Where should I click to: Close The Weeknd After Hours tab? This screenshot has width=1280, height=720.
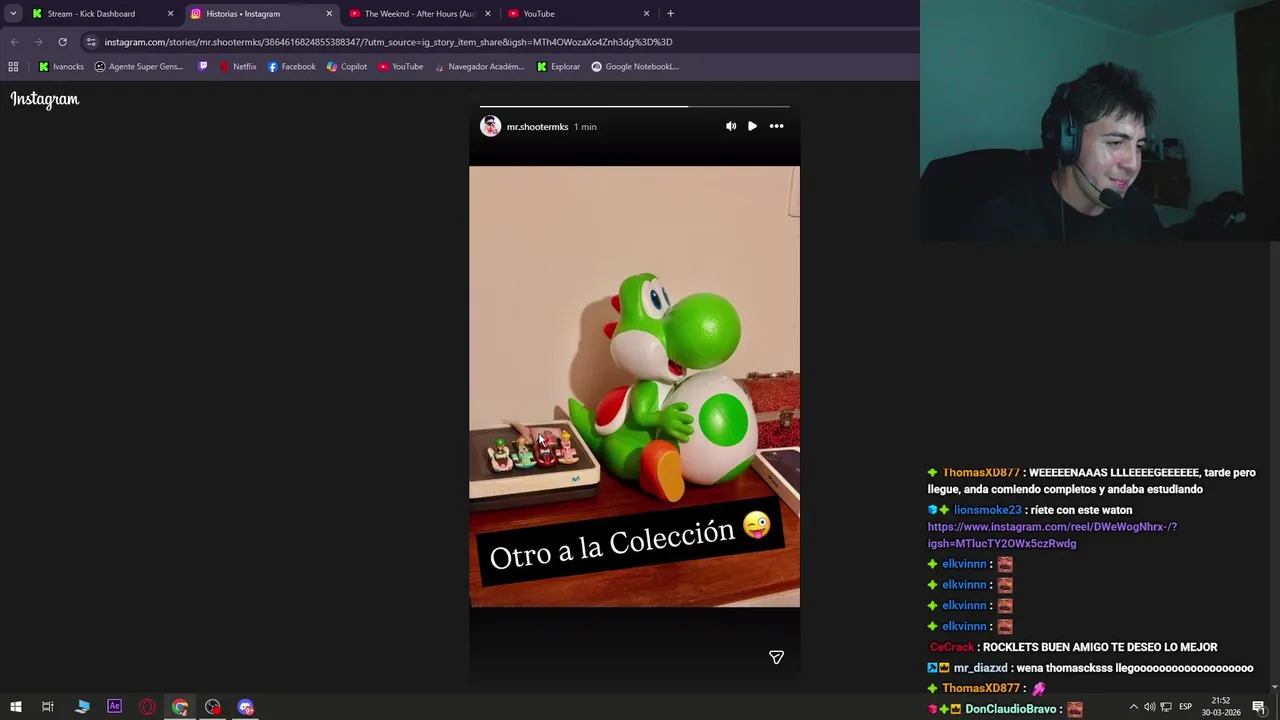click(x=488, y=14)
